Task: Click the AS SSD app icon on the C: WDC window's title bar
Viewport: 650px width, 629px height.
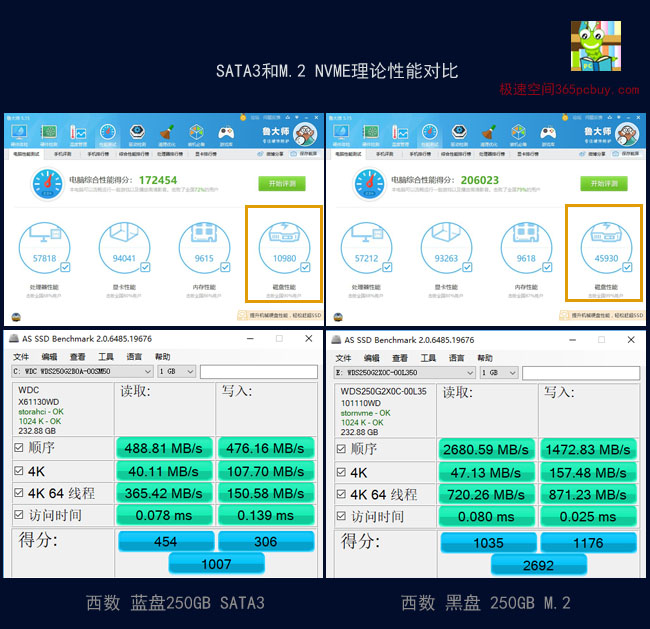Action: point(14,339)
